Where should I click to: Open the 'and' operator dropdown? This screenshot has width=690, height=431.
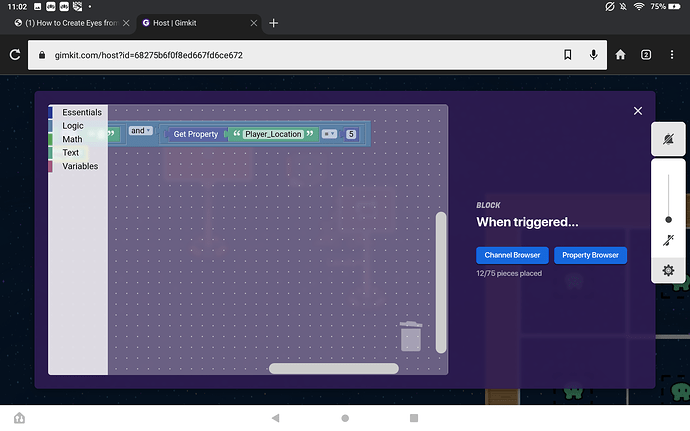pyautogui.click(x=140, y=131)
